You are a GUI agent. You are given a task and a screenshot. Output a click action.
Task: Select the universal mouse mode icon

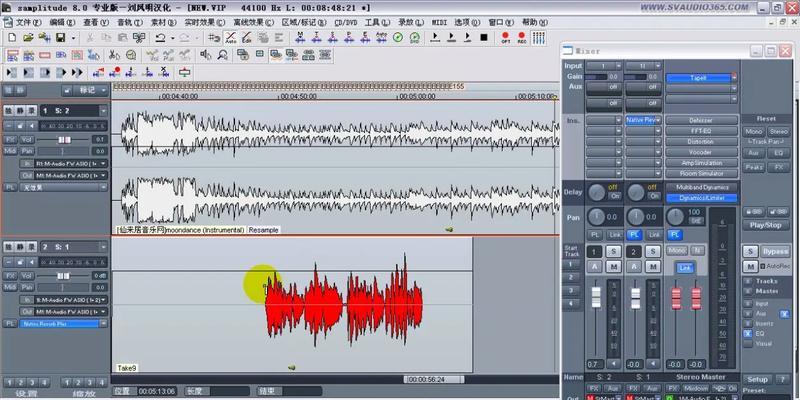(12, 55)
